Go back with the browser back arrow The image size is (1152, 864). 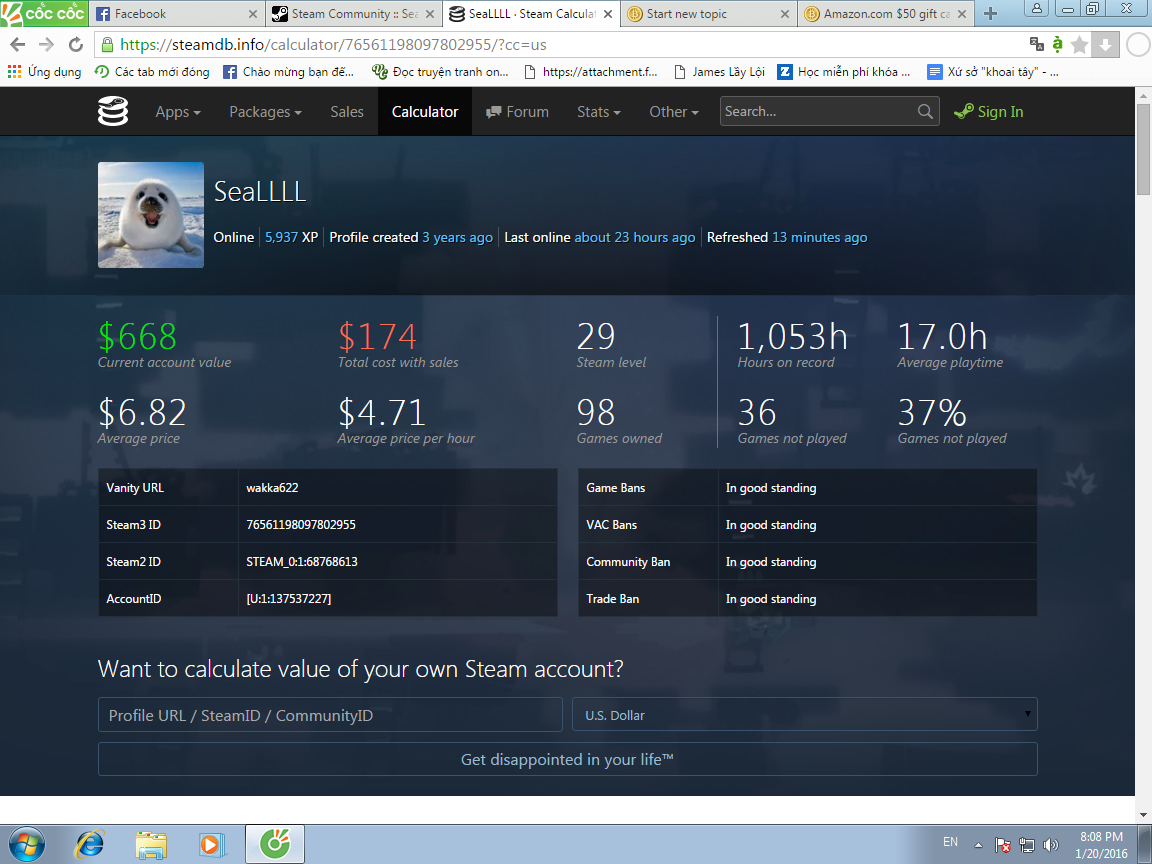click(x=18, y=45)
